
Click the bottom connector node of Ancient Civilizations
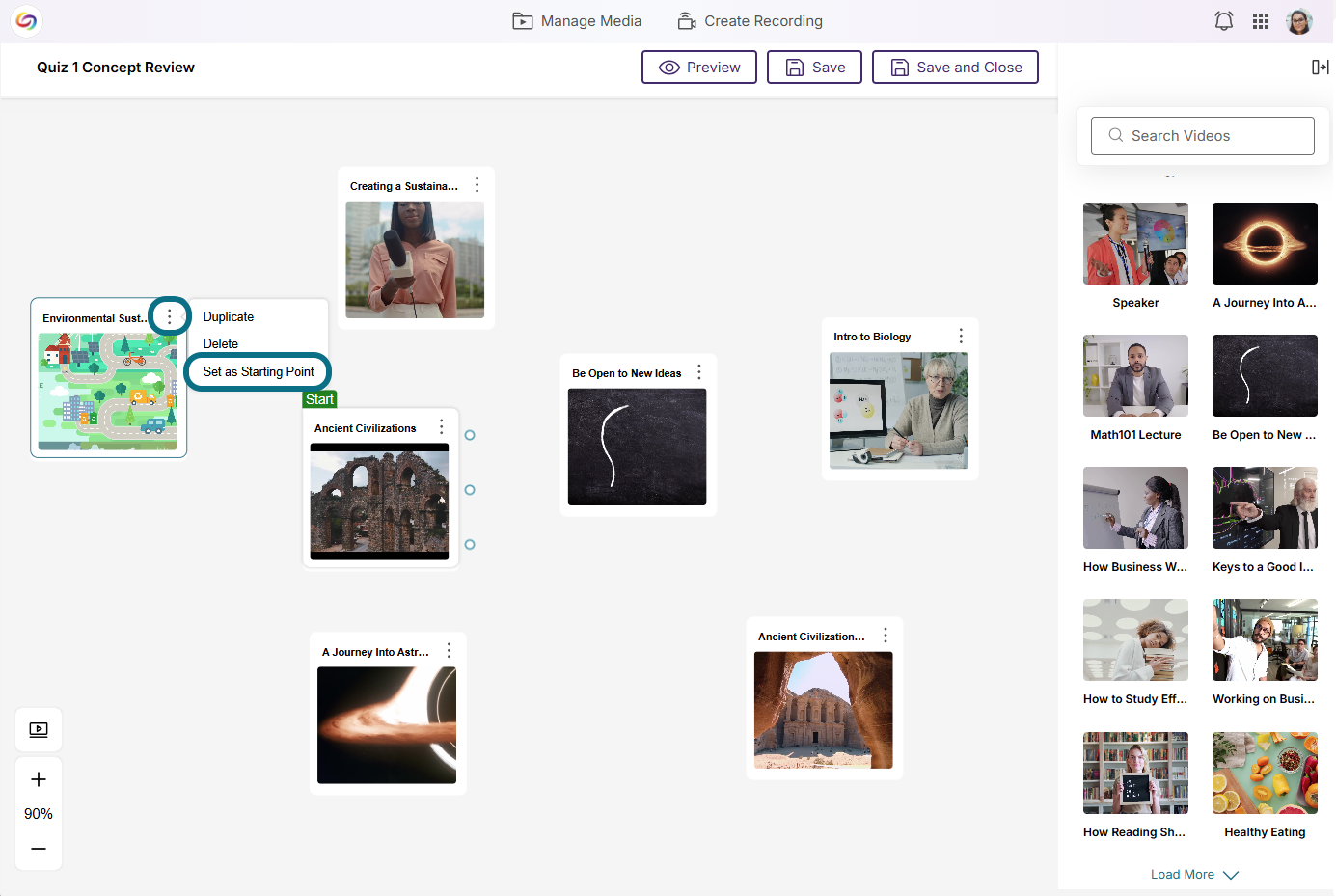click(470, 545)
